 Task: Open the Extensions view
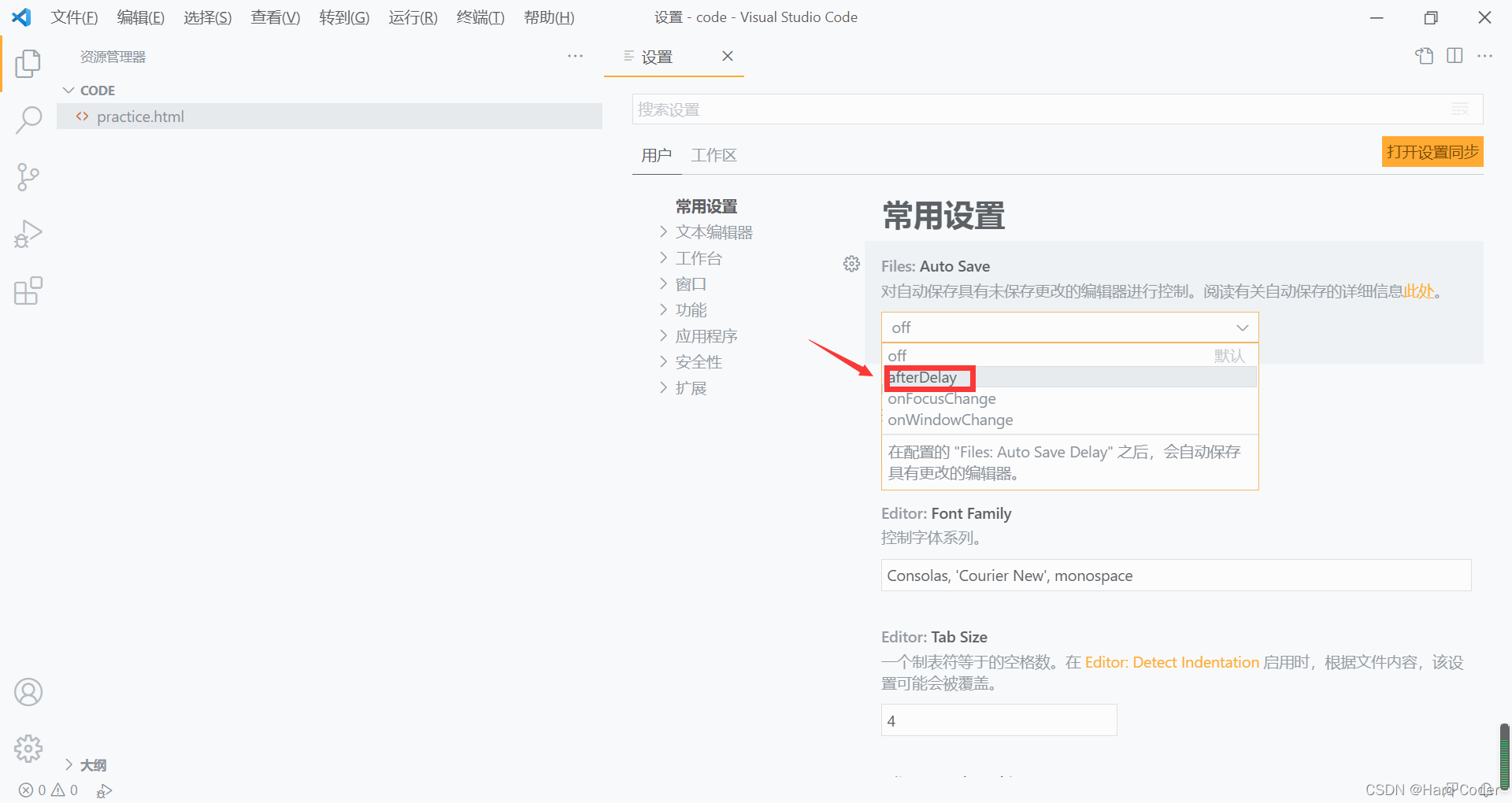point(28,290)
